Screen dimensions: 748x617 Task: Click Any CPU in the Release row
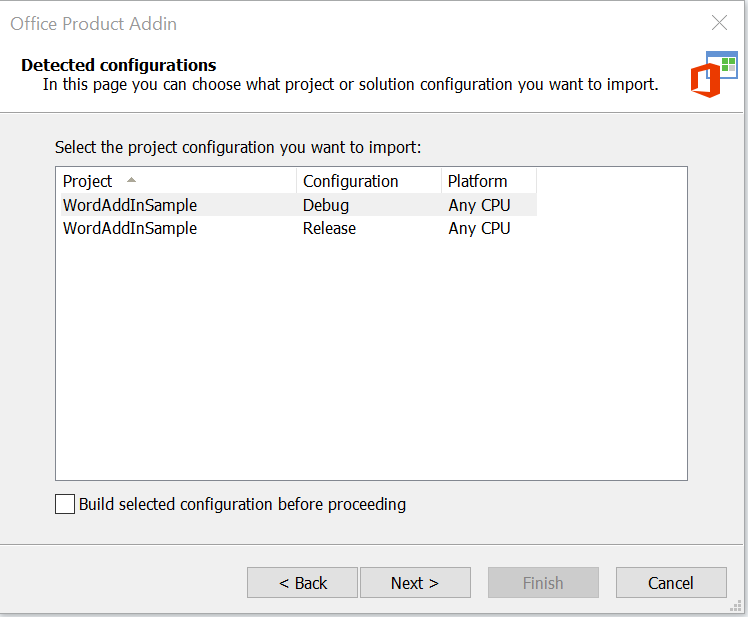coord(479,228)
